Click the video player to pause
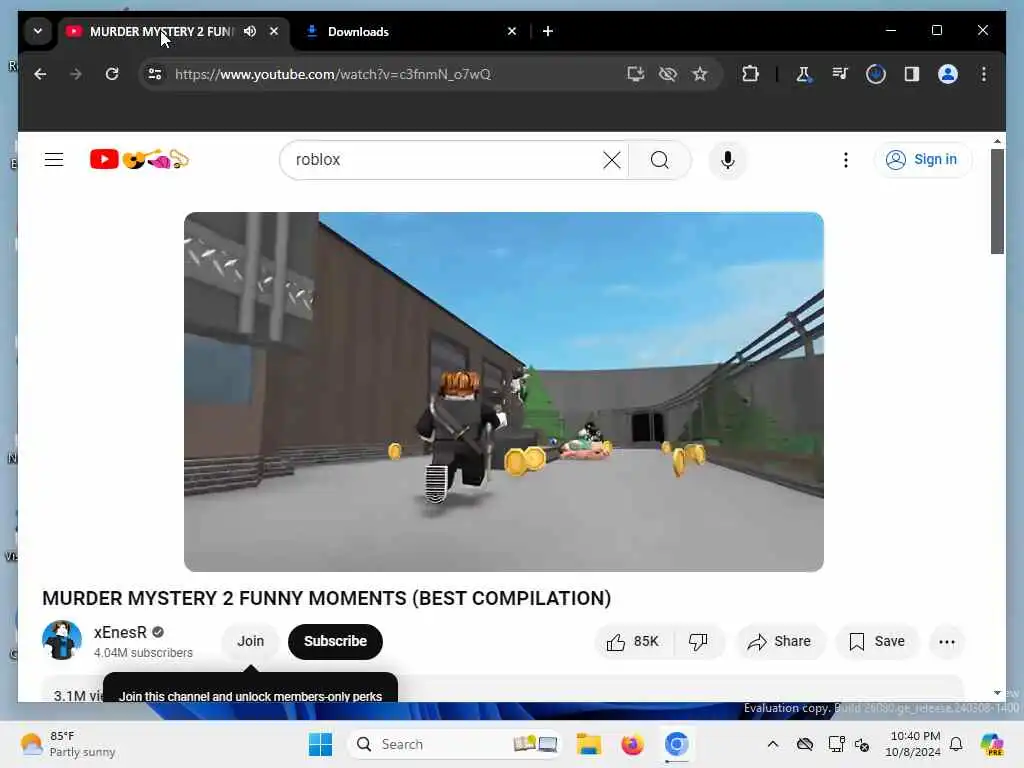This screenshot has height=768, width=1024. (x=504, y=392)
